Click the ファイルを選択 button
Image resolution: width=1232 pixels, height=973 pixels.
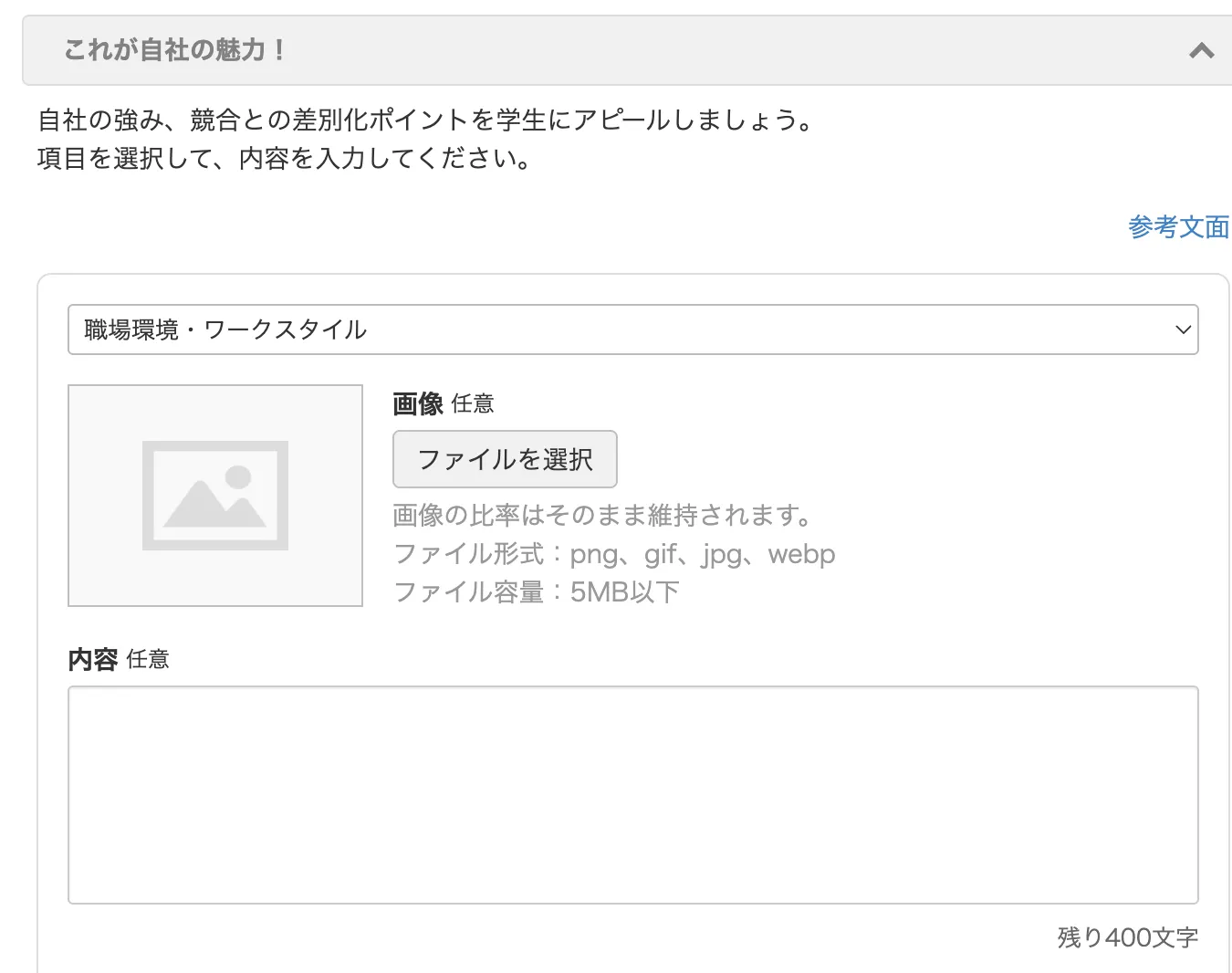505,459
